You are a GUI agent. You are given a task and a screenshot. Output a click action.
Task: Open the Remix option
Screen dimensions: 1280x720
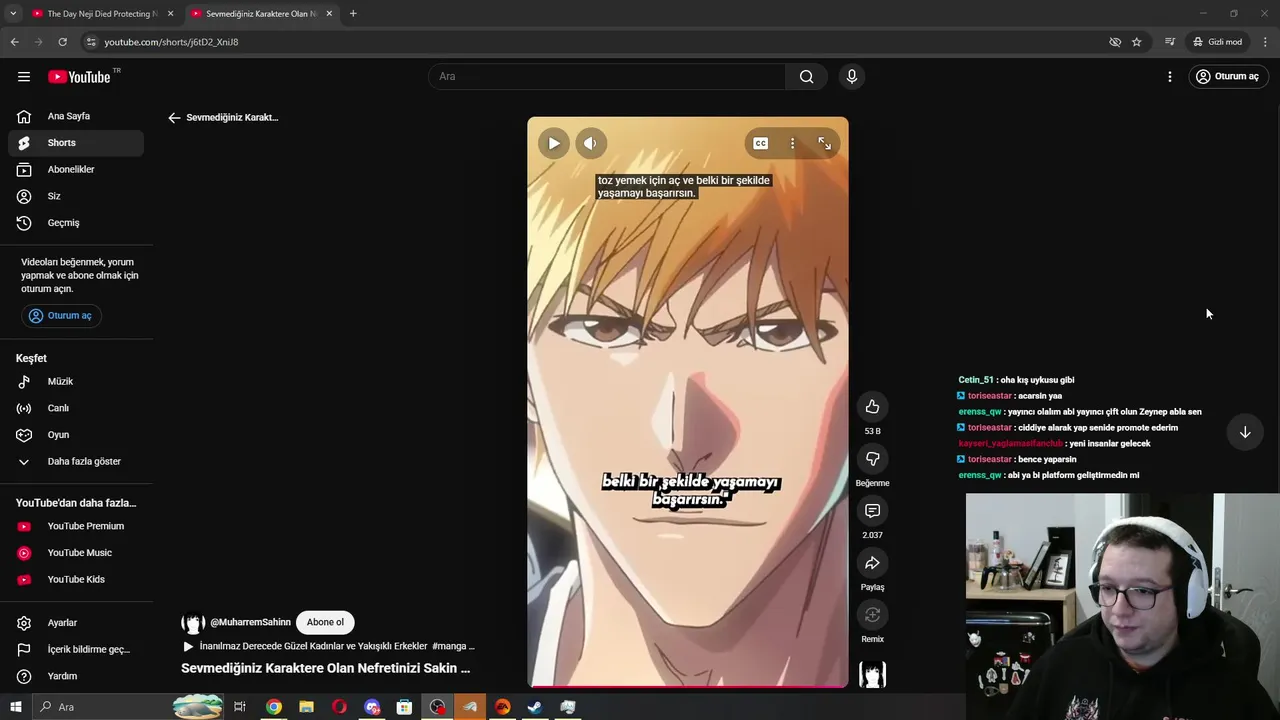872,615
